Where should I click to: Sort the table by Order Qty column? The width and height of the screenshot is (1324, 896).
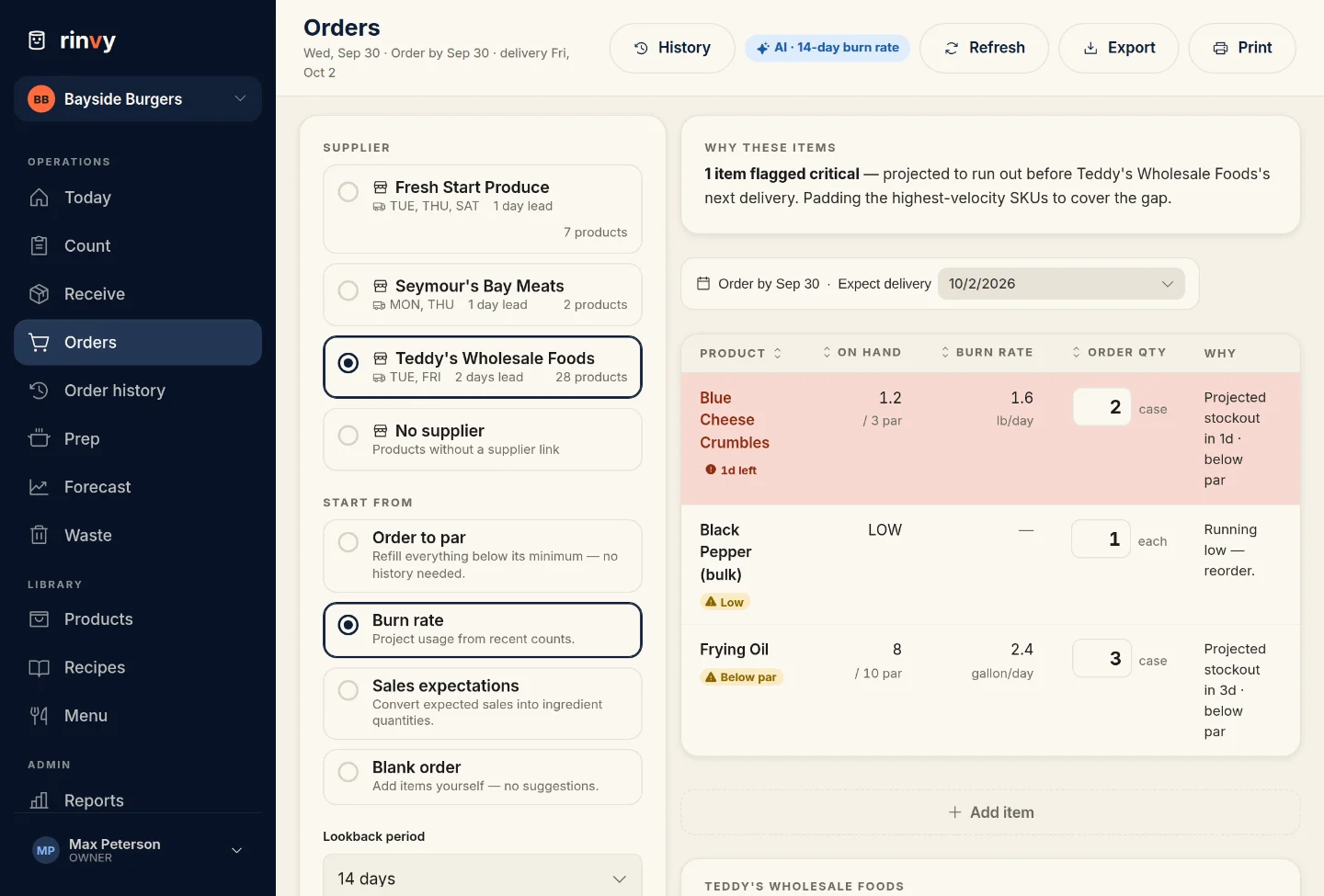(x=1119, y=353)
